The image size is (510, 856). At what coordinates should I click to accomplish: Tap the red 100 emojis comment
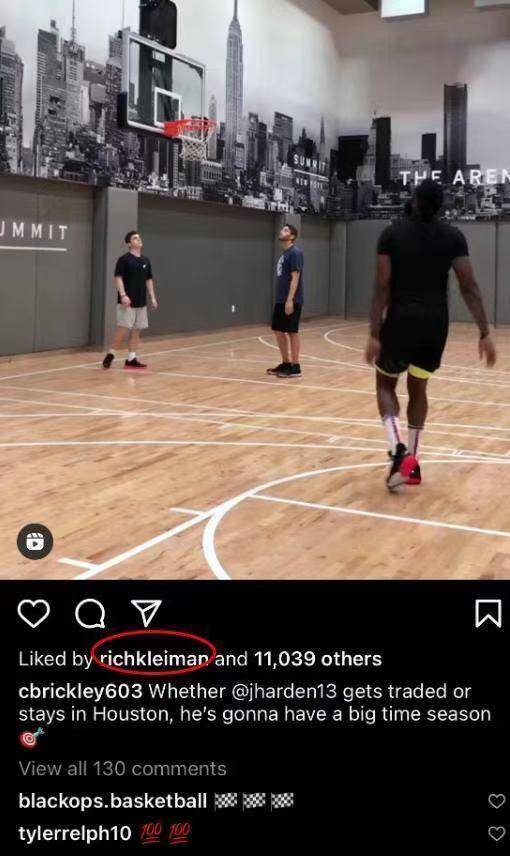164,833
